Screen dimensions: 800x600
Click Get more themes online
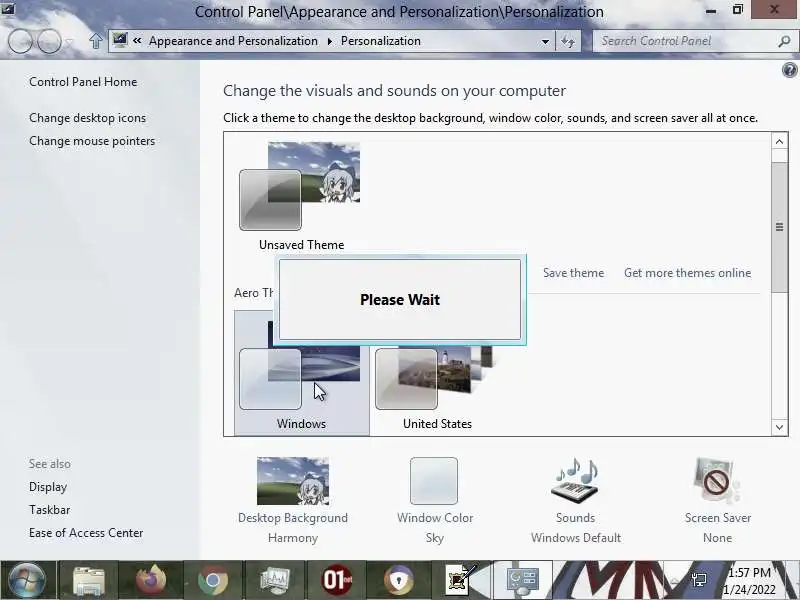pyautogui.click(x=687, y=273)
